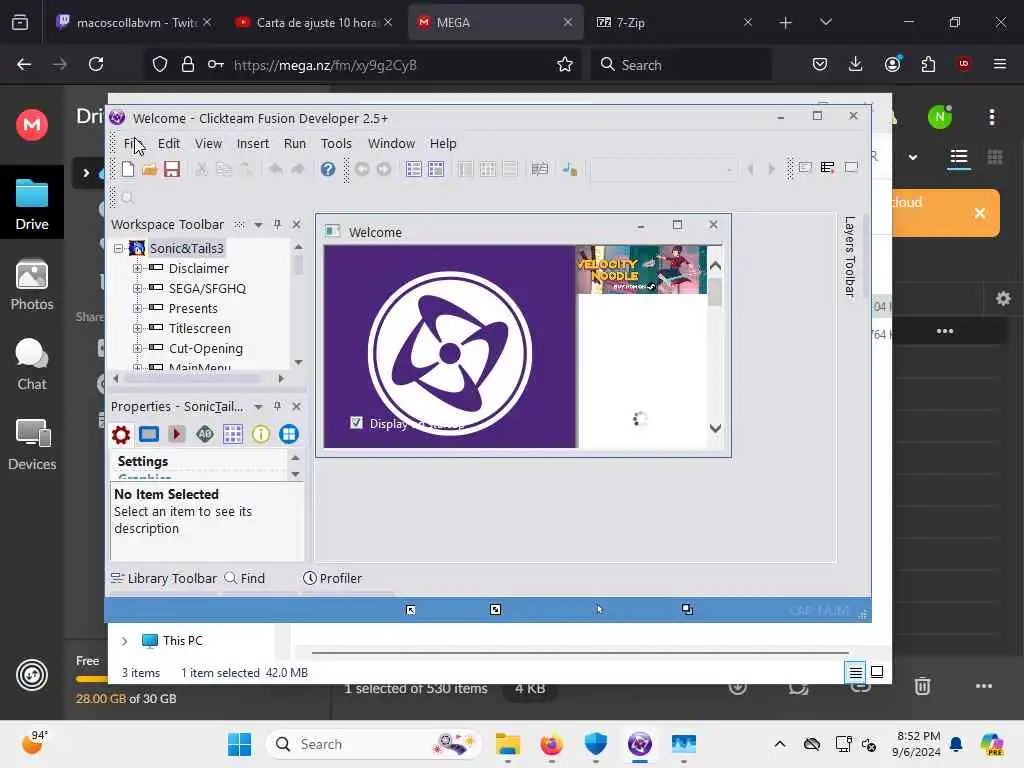
Task: Open the View menu
Action: [208, 144]
